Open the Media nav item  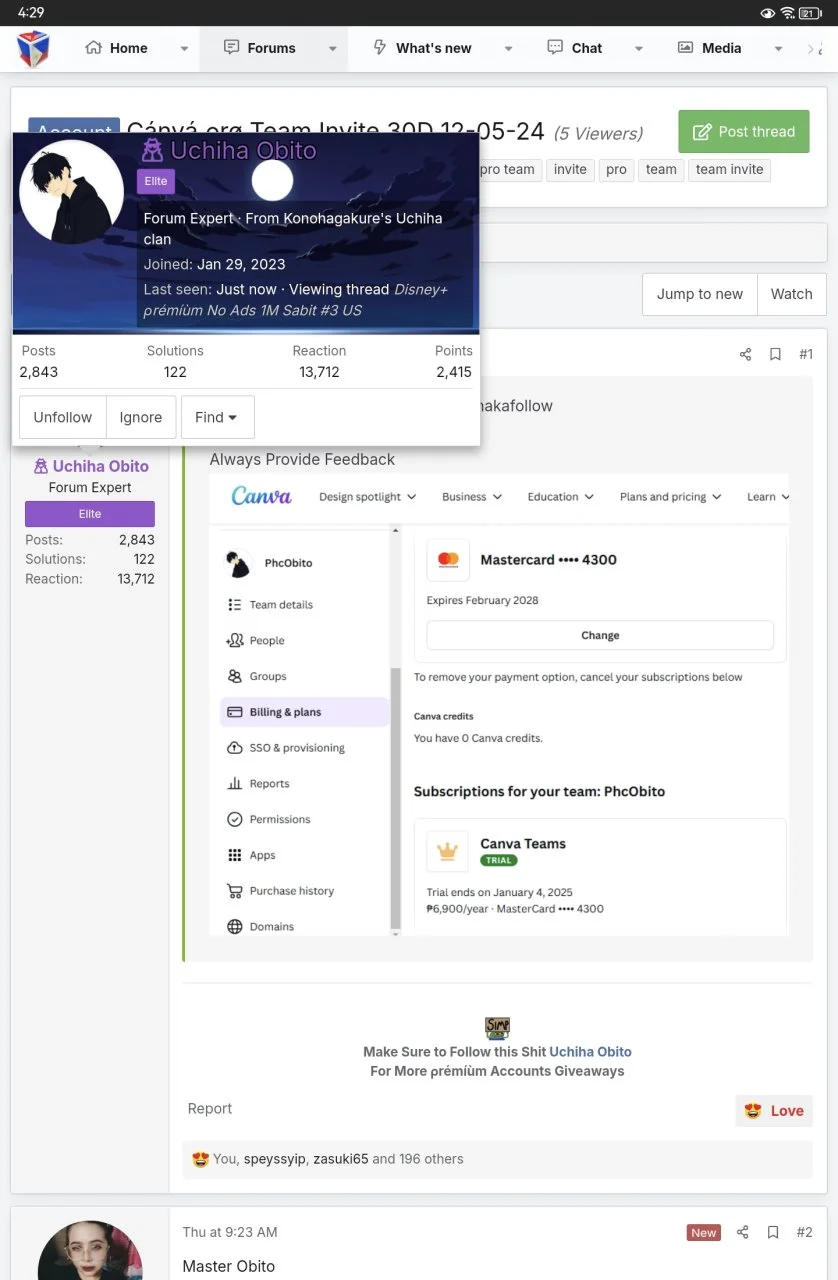click(710, 48)
